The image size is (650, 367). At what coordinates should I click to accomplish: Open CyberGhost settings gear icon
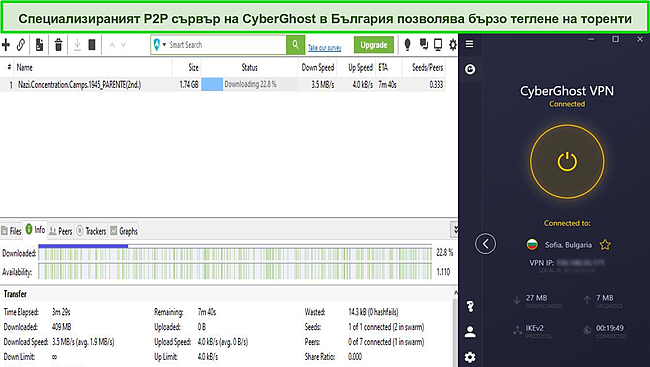click(x=470, y=357)
